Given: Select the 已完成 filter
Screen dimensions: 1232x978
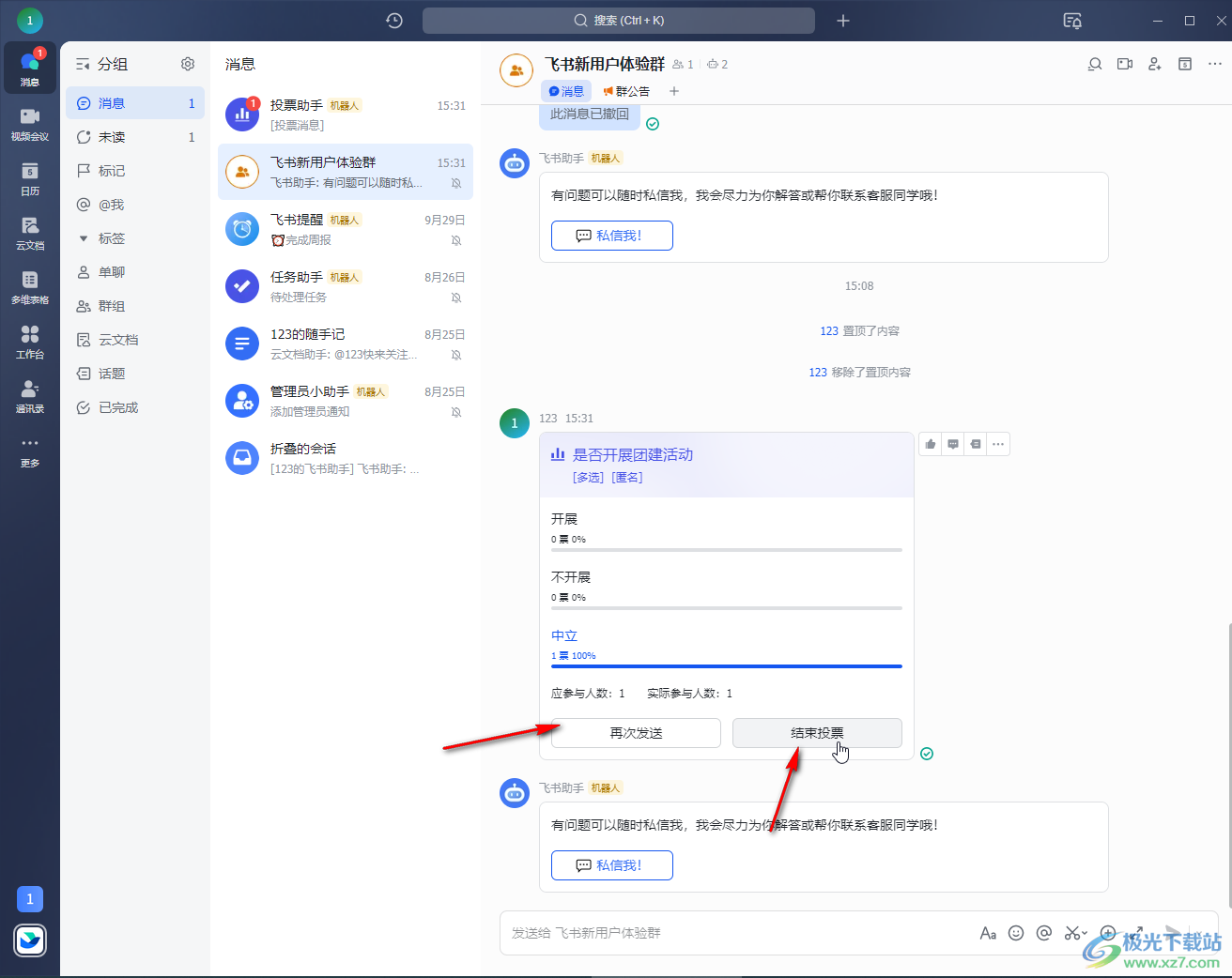Looking at the screenshot, I should point(135,407).
